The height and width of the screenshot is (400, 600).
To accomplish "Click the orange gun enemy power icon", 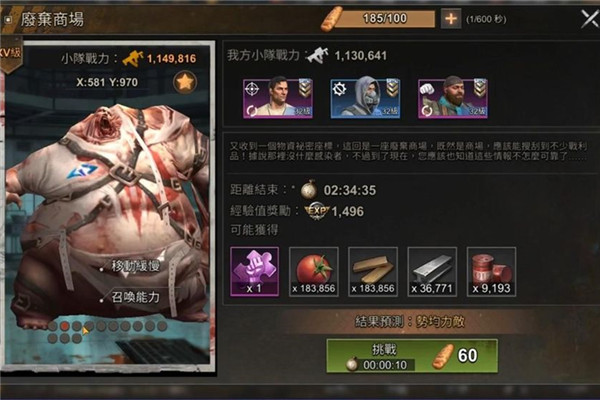I will 133,59.
